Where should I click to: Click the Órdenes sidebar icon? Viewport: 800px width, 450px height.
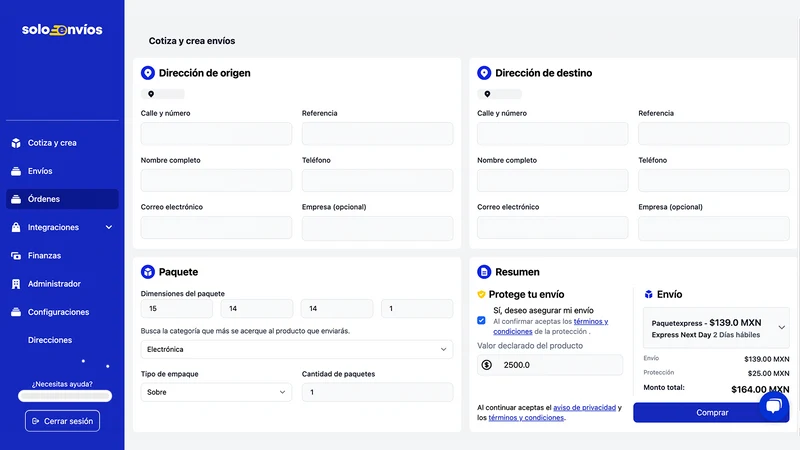(16, 199)
